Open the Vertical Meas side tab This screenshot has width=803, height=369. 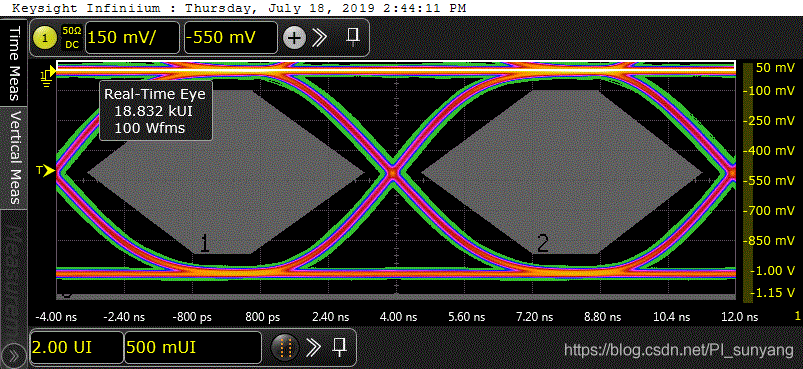point(14,158)
